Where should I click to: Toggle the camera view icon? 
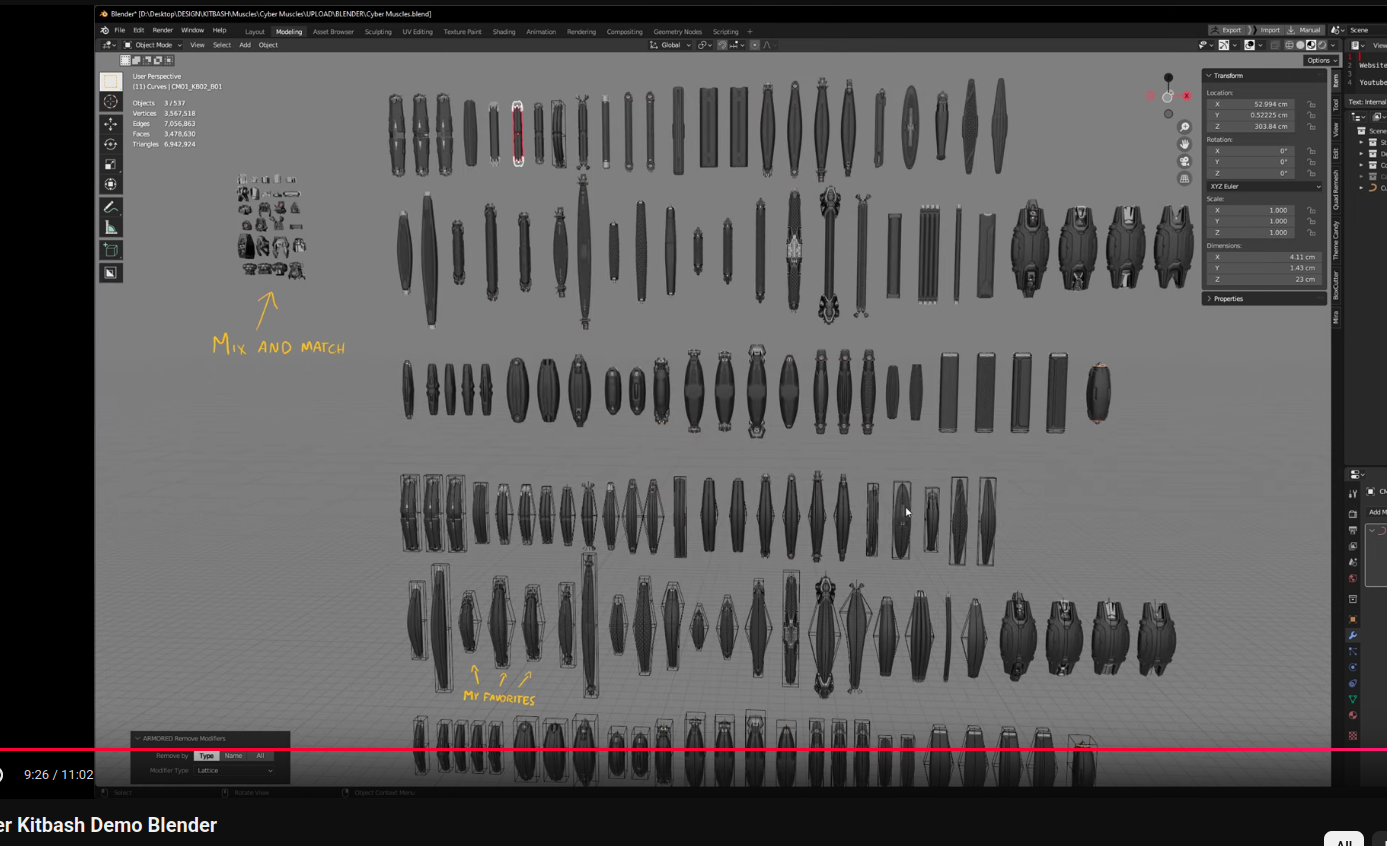(x=1184, y=161)
